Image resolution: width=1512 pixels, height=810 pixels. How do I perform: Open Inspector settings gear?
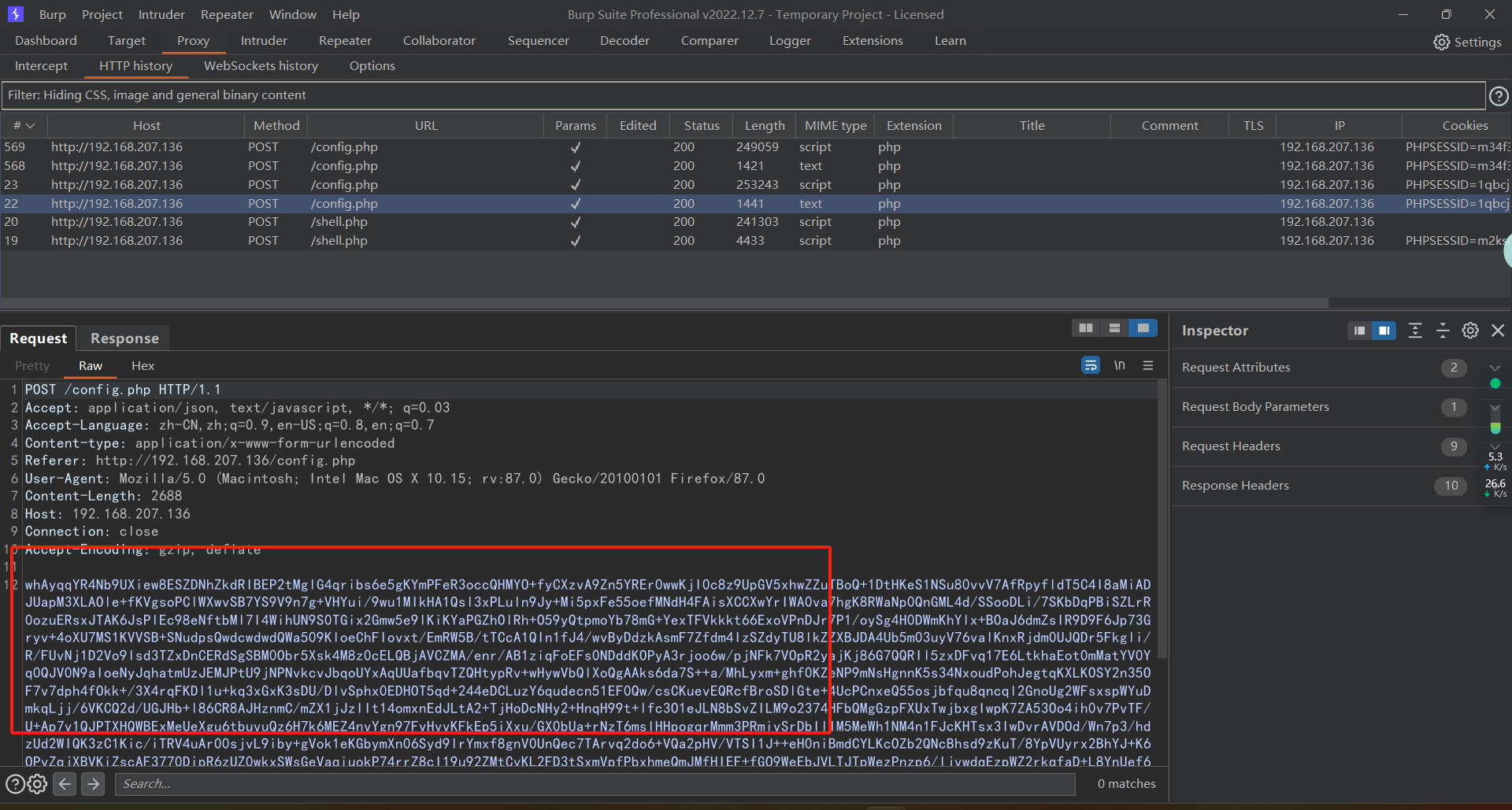[x=1470, y=331]
